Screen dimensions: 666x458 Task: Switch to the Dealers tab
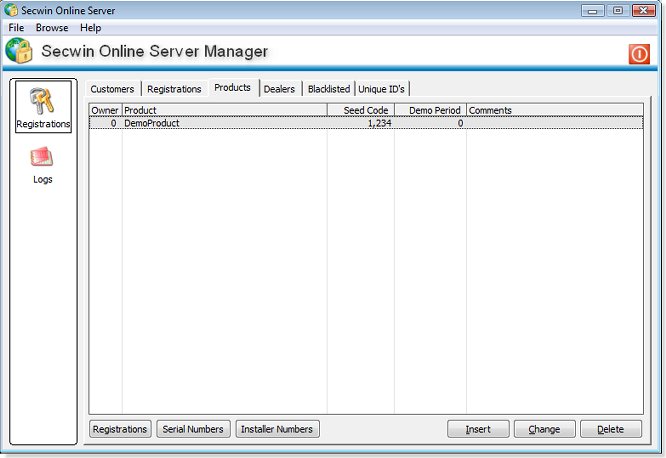tap(279, 89)
